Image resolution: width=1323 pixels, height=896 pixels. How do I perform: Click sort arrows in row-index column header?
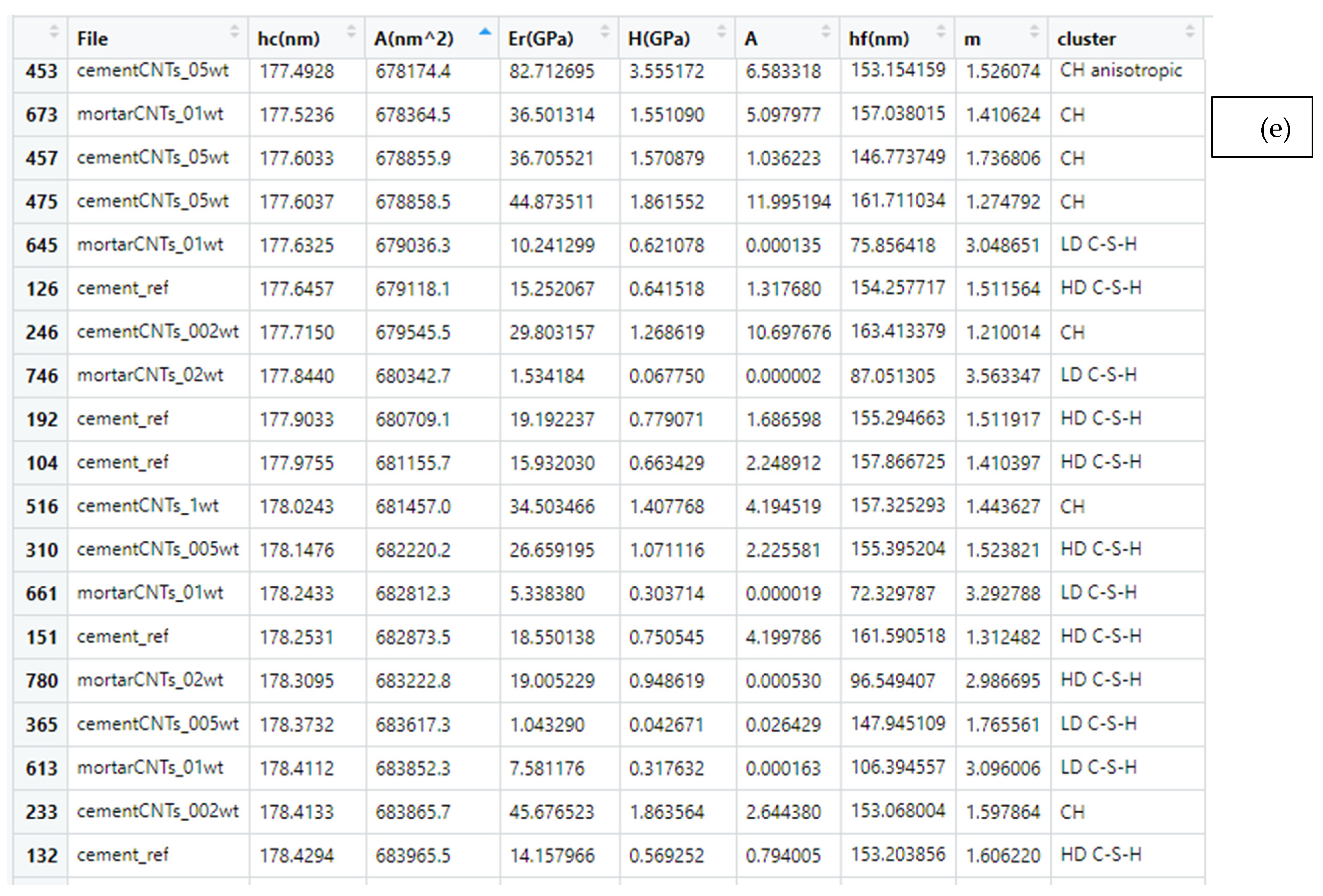coord(54,31)
